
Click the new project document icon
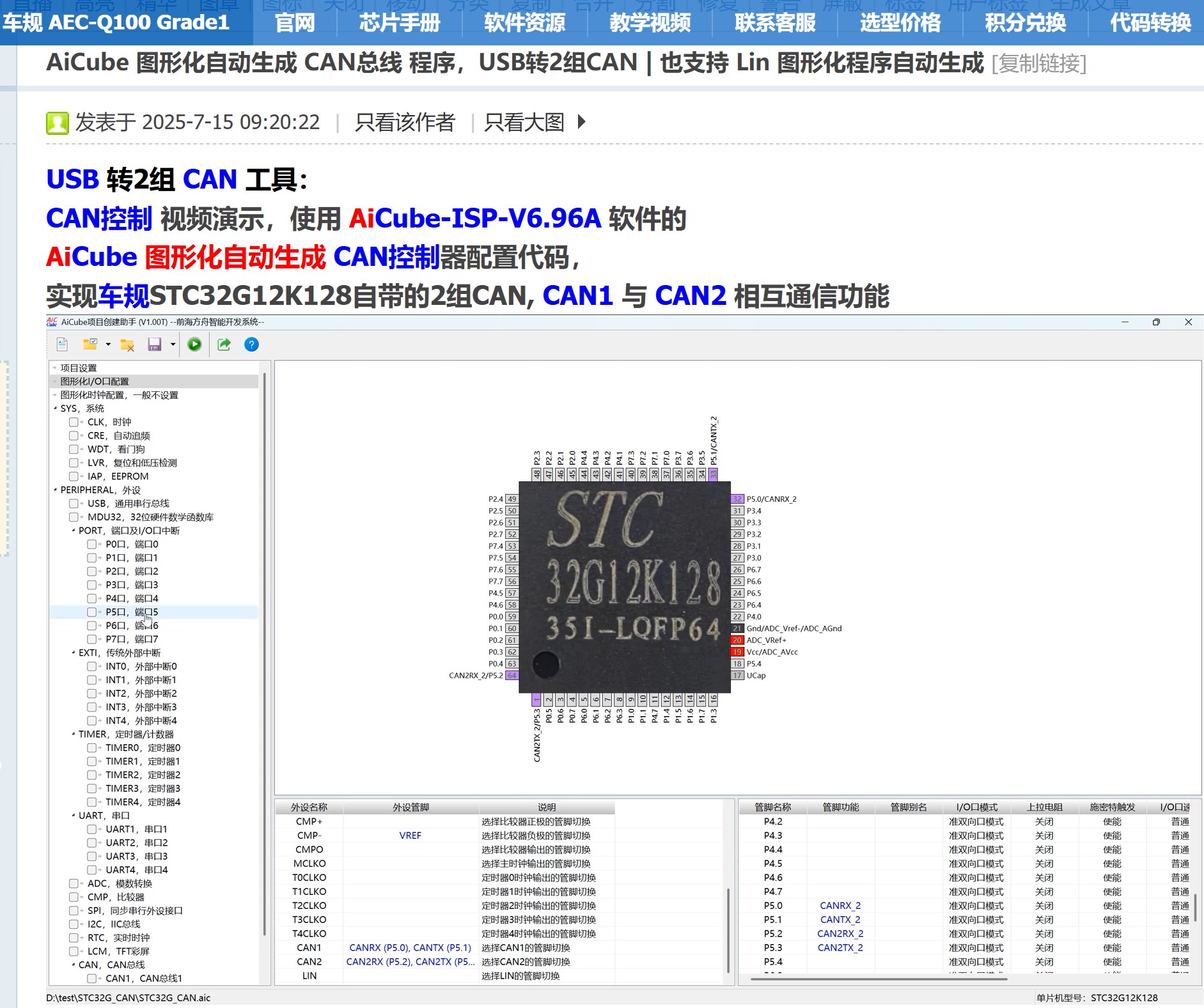[x=62, y=345]
